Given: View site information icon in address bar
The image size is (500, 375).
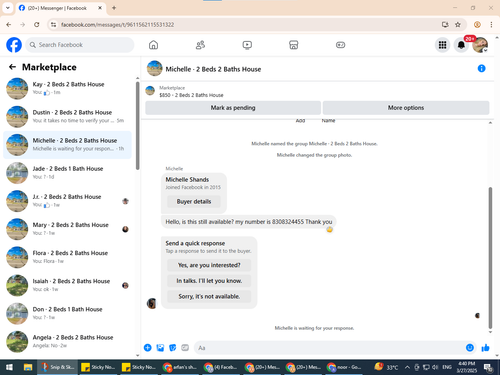Looking at the screenshot, I should click(x=53, y=24).
